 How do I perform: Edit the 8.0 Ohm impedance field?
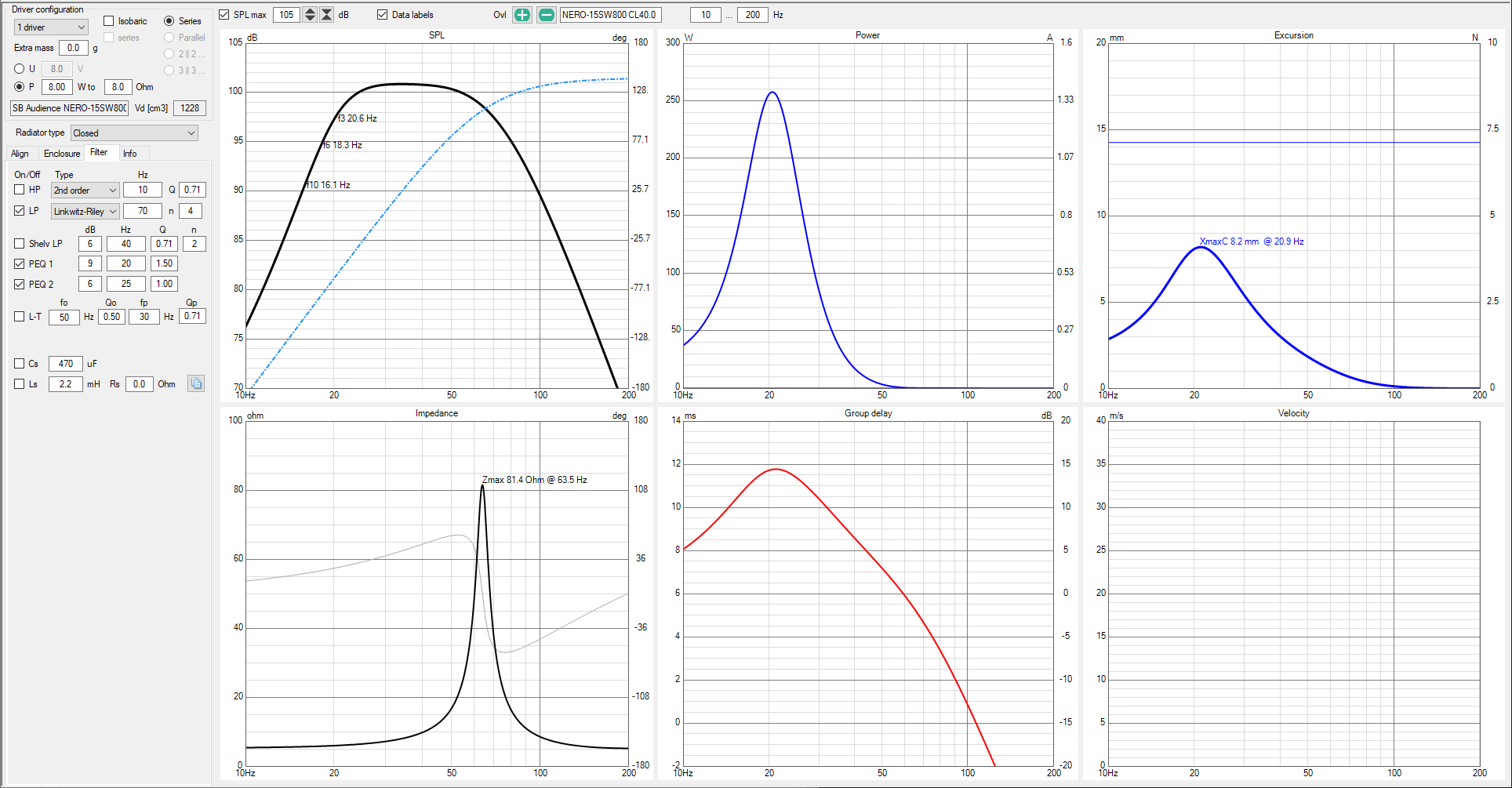(118, 87)
